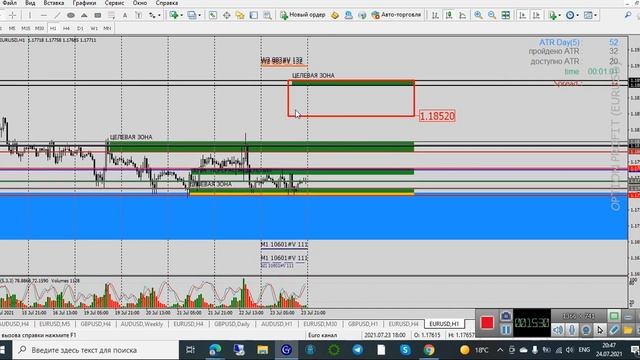Open Telegram from the taskbar
The image size is (640, 360).
(358, 350)
